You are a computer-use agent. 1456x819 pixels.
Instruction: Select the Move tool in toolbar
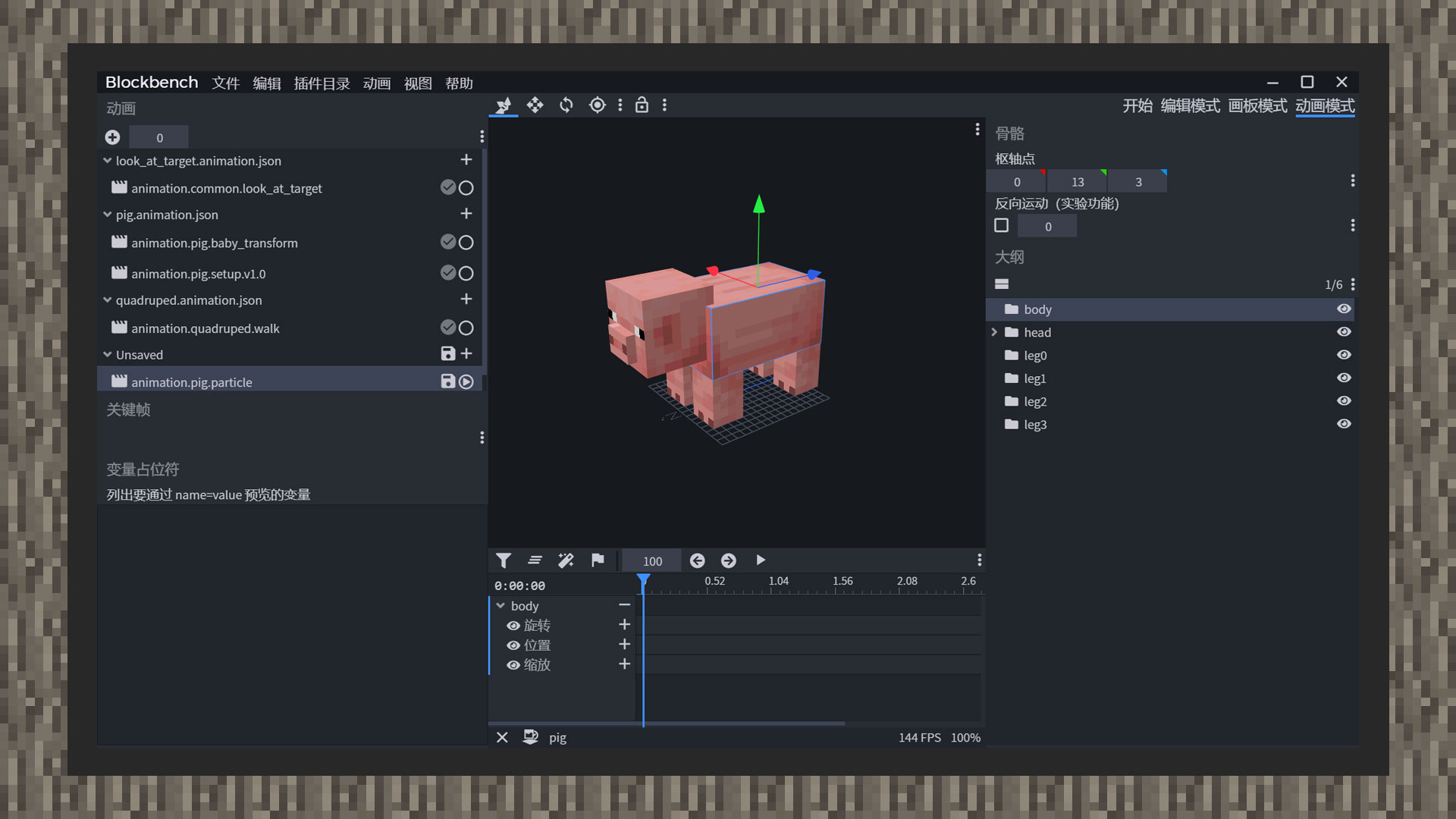pos(504,105)
